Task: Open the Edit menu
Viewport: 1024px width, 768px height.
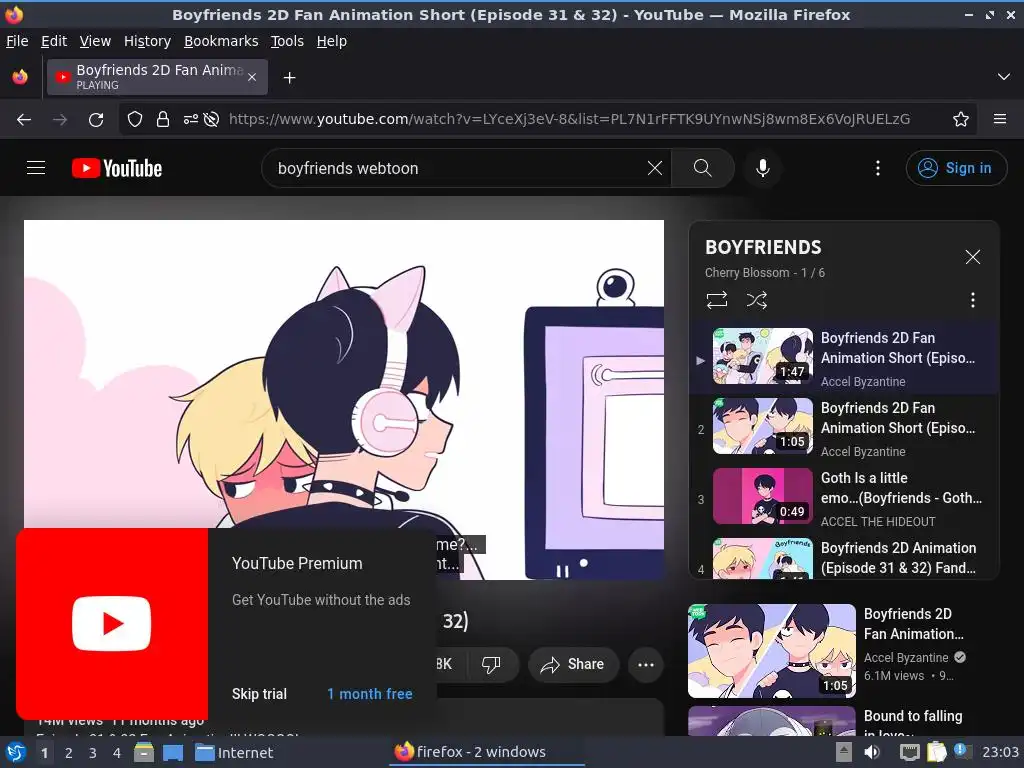Action: pyautogui.click(x=54, y=41)
